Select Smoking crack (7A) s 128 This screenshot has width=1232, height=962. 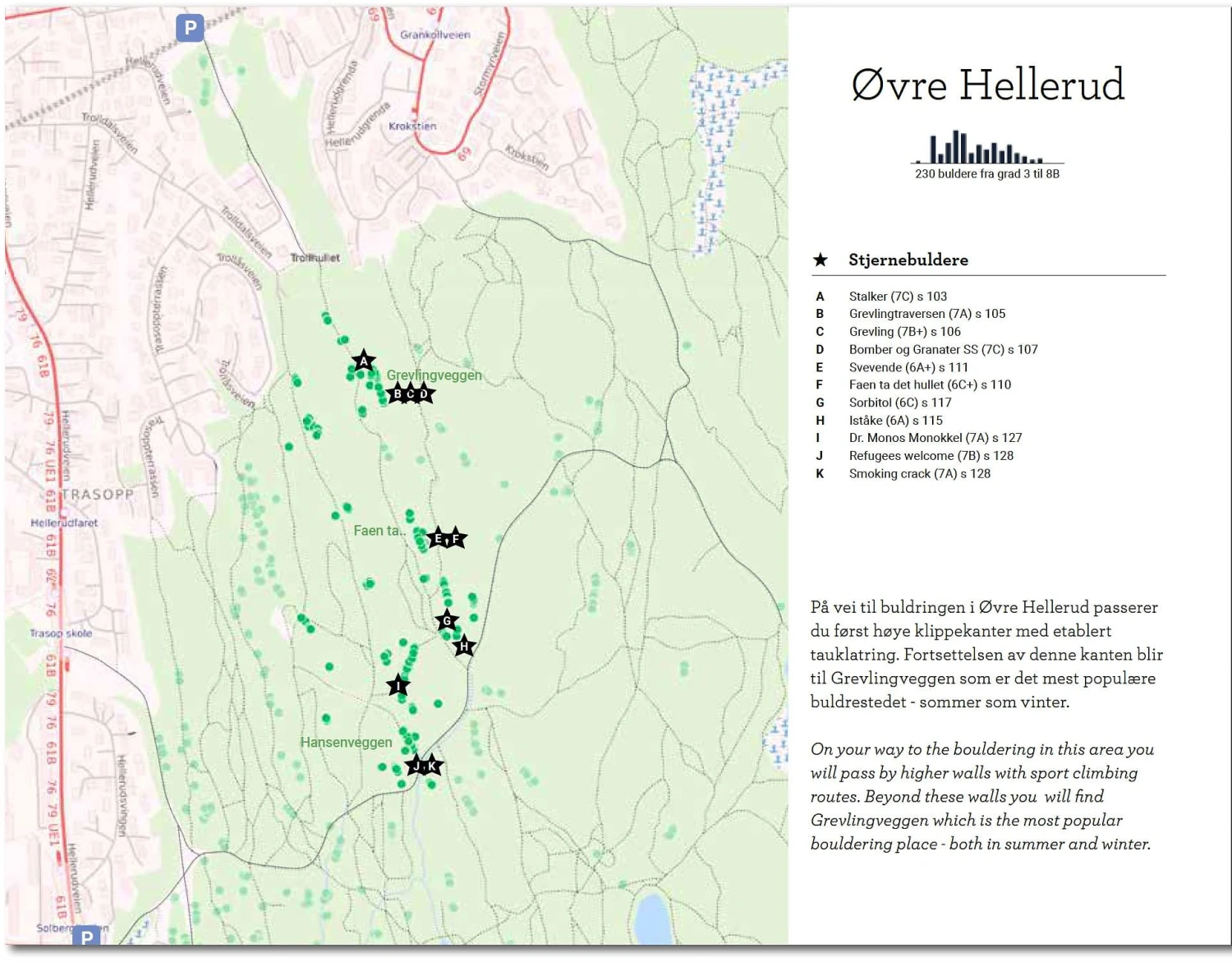pos(919,474)
